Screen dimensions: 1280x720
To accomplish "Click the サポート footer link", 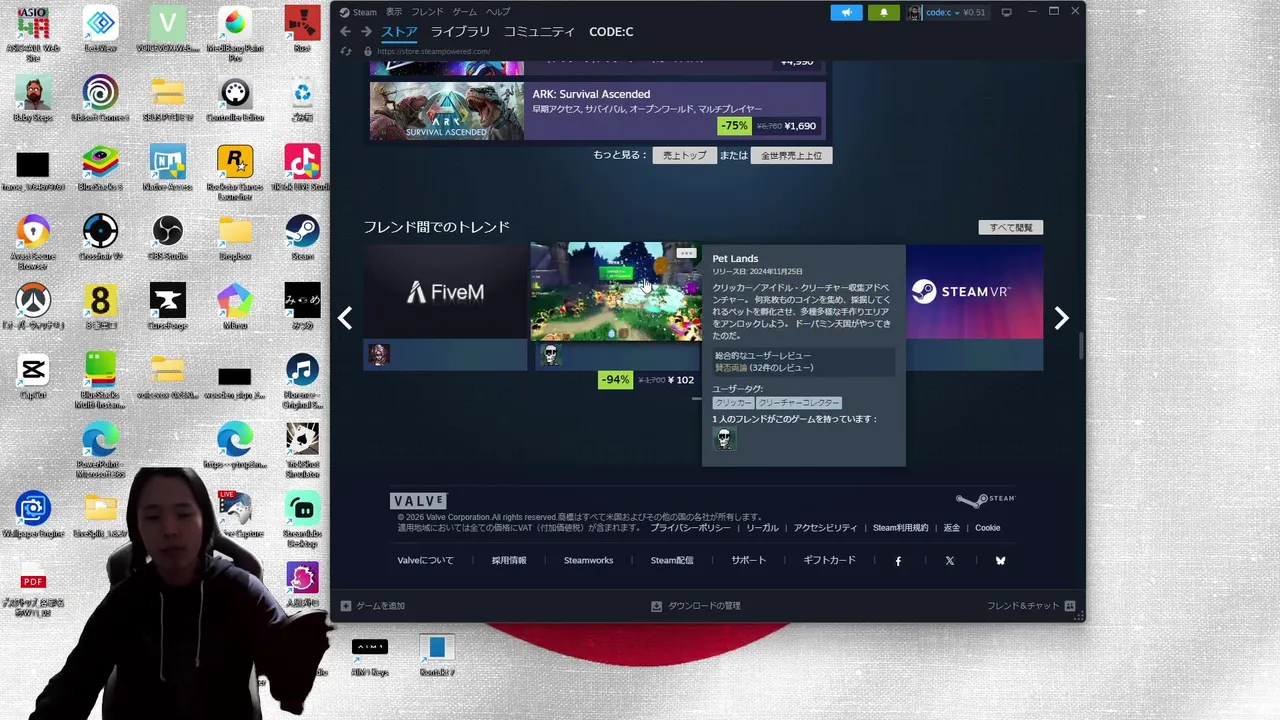I will (x=748, y=561).
